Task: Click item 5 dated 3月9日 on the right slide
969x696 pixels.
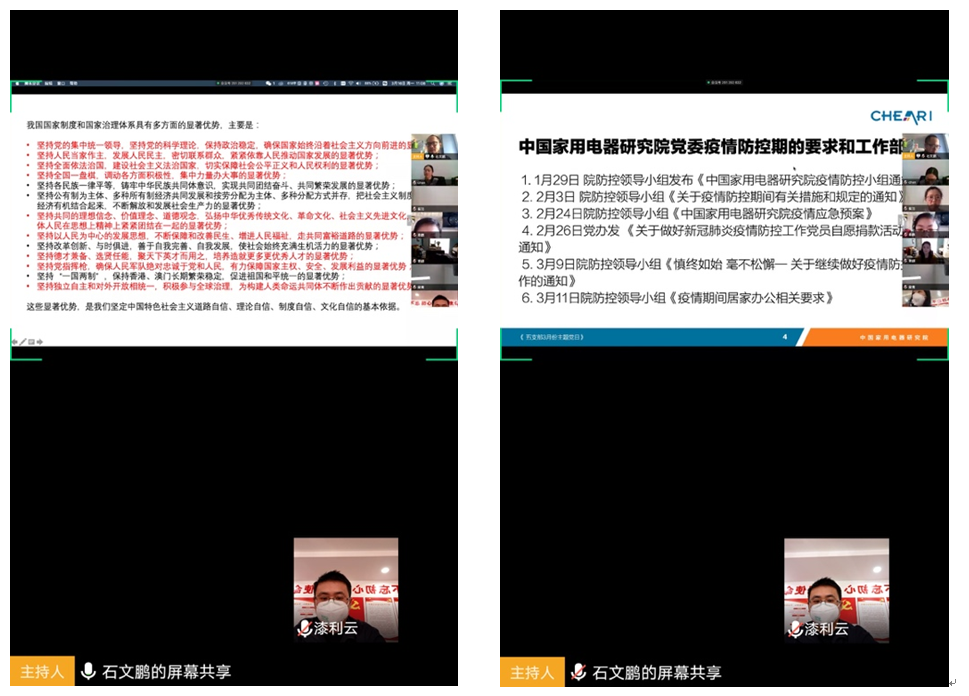Action: click(711, 273)
